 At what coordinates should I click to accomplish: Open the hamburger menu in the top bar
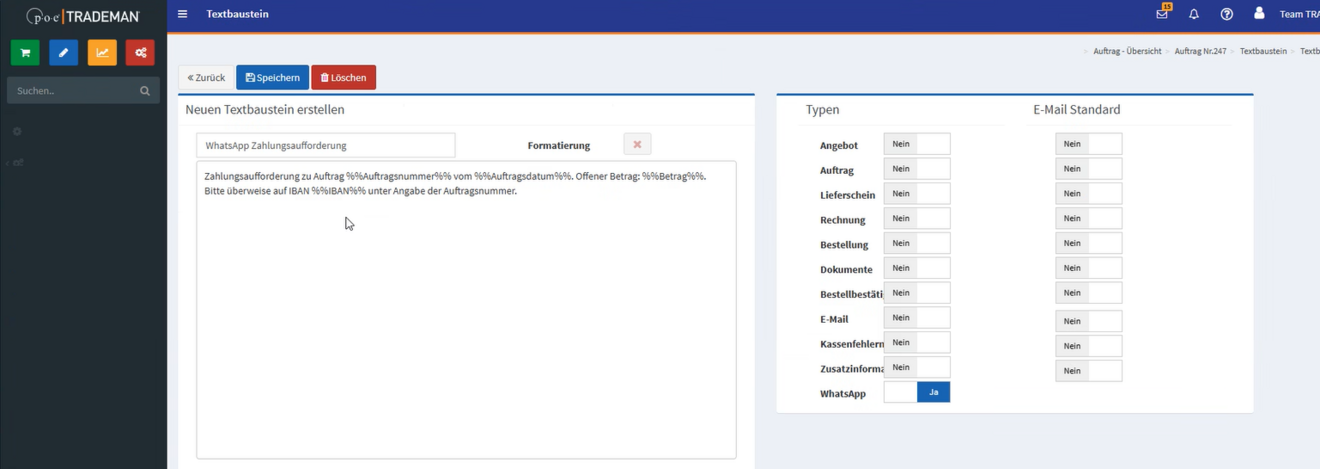pyautogui.click(x=182, y=14)
